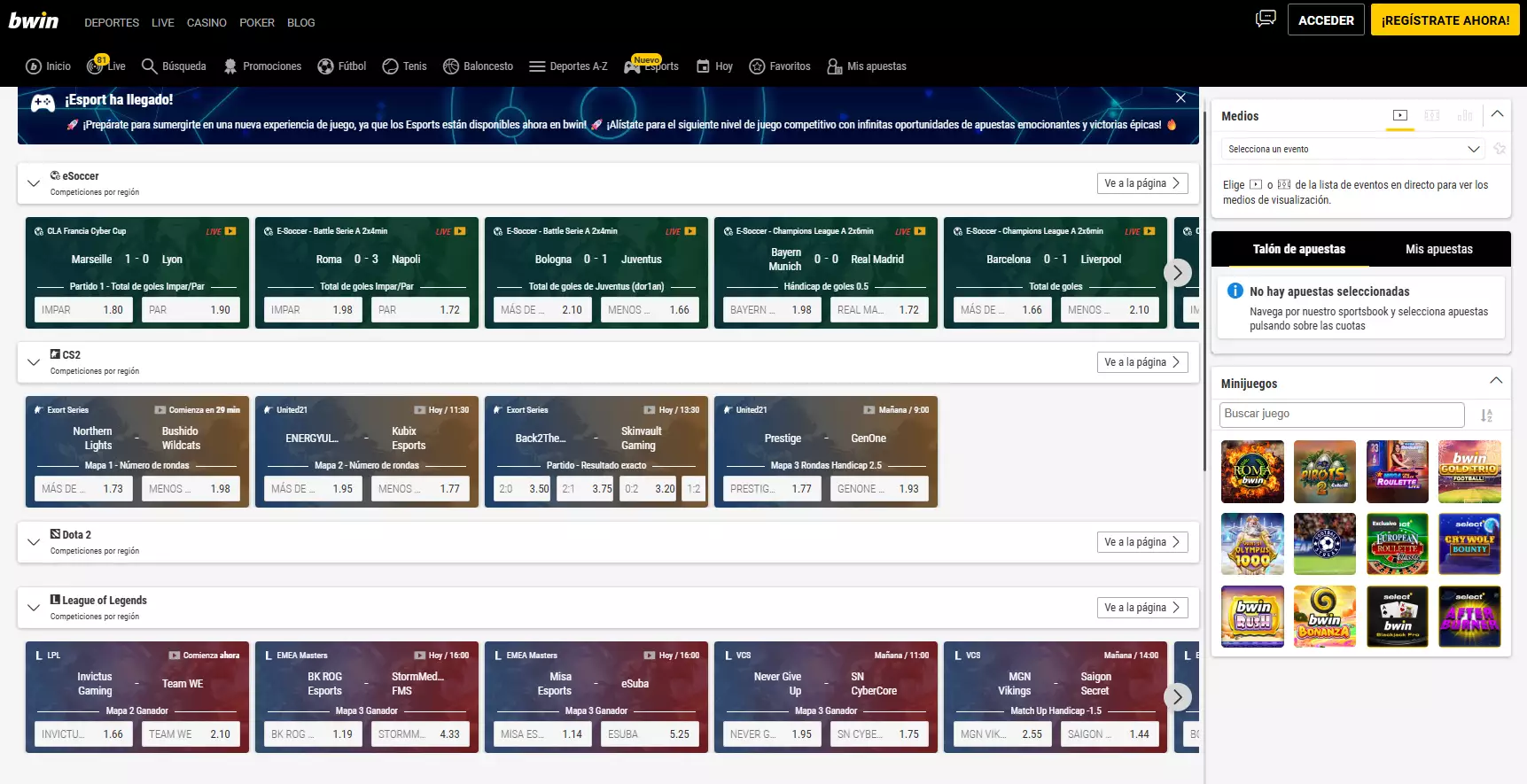The height and width of the screenshot is (784, 1527).
Task: Click the ACCEDER login button
Action: point(1326,19)
